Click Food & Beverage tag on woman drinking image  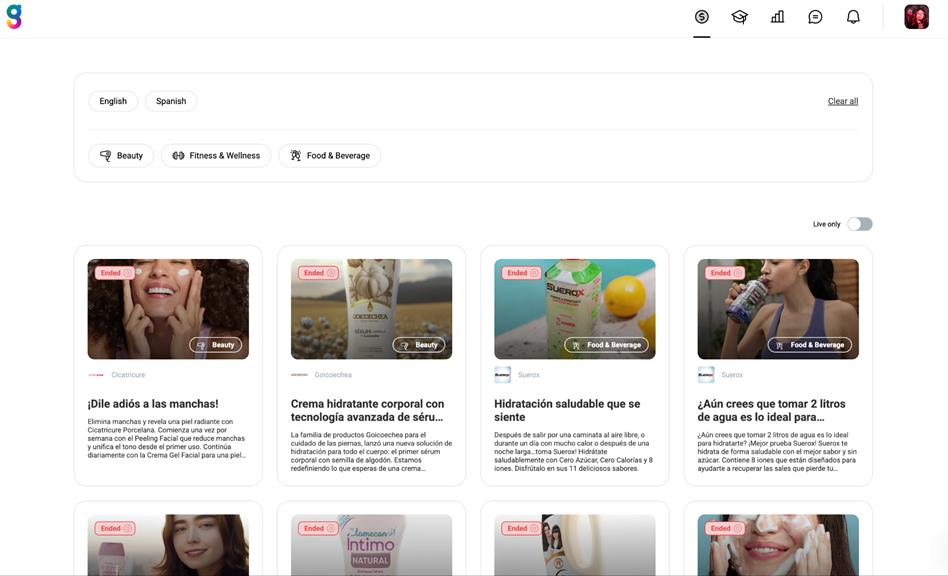[x=810, y=345]
